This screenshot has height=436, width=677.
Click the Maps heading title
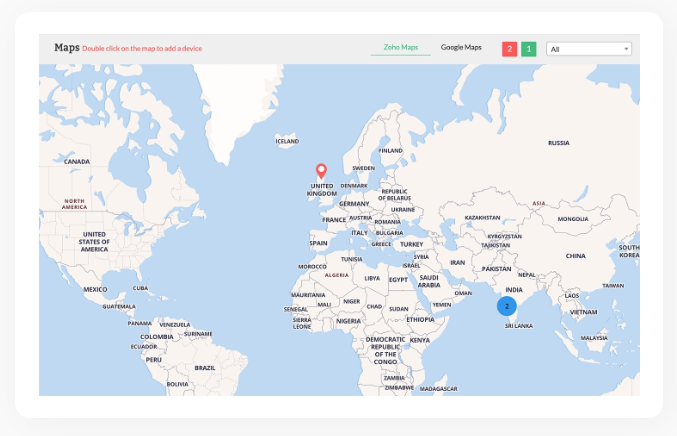pyautogui.click(x=66, y=47)
